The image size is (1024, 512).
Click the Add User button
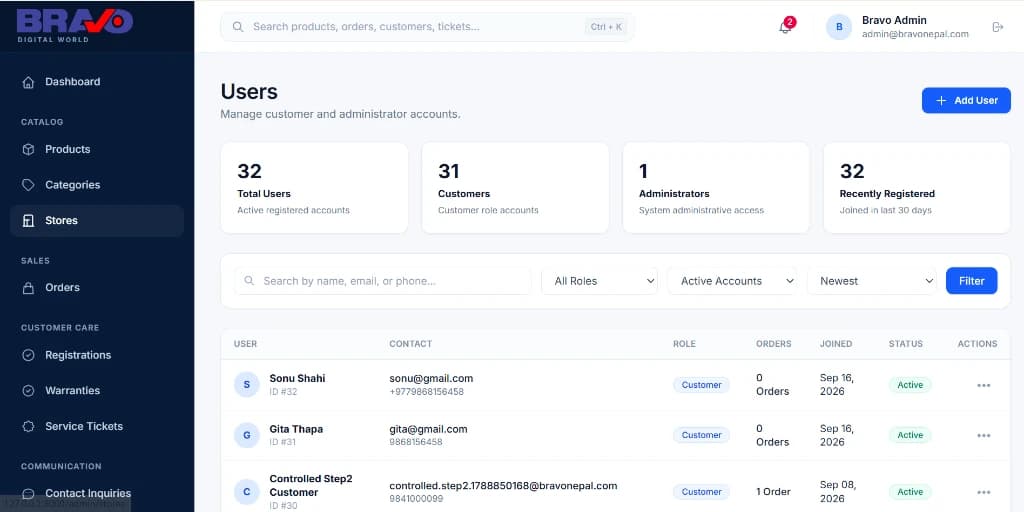(x=966, y=101)
